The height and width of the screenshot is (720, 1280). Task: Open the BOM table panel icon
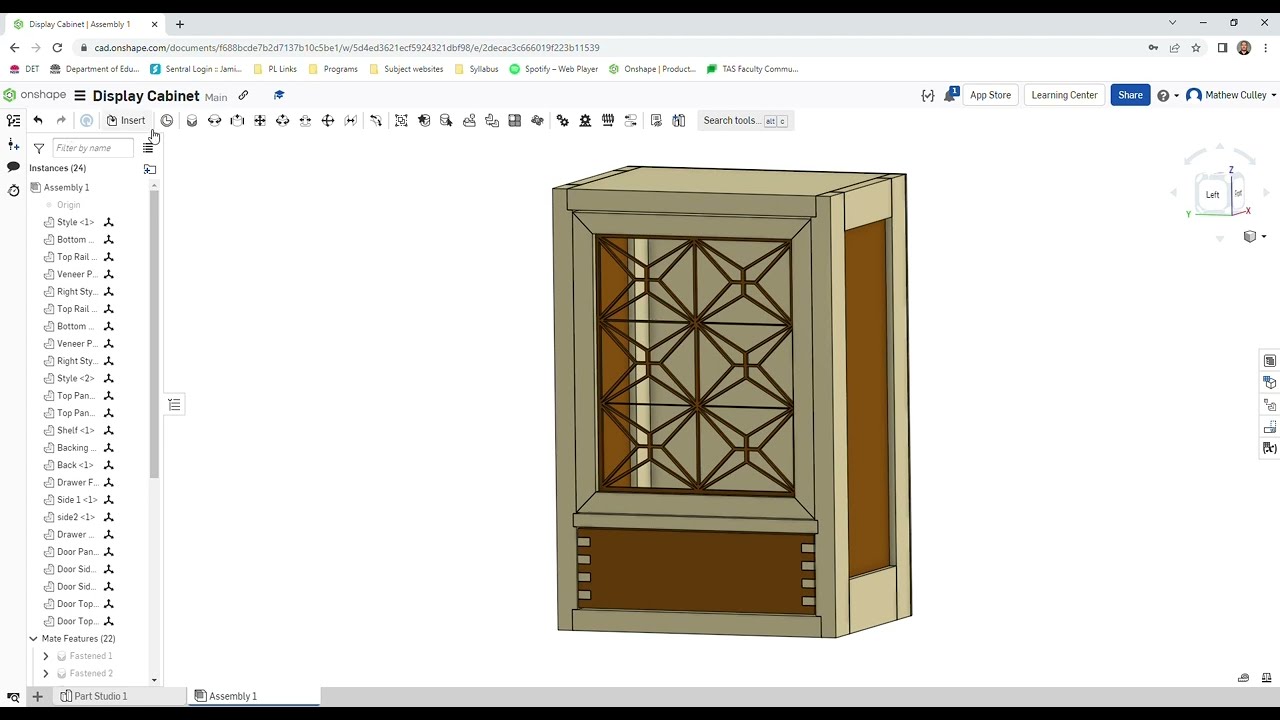point(1269,361)
